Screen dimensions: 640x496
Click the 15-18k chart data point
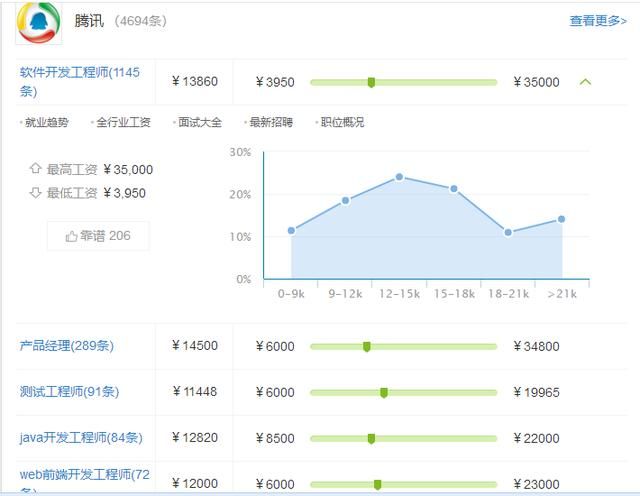pyautogui.click(x=454, y=189)
